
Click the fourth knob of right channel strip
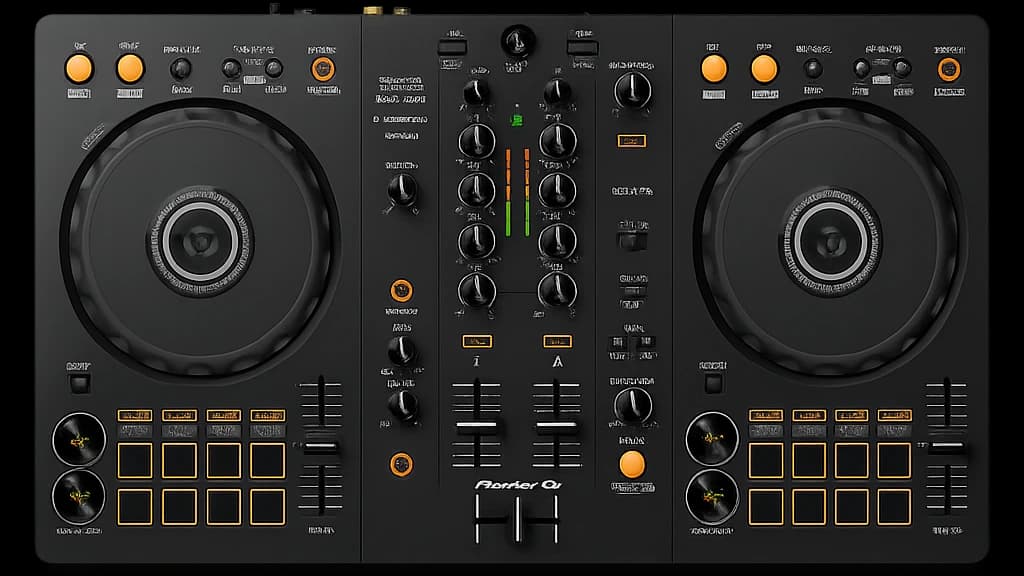pos(557,241)
